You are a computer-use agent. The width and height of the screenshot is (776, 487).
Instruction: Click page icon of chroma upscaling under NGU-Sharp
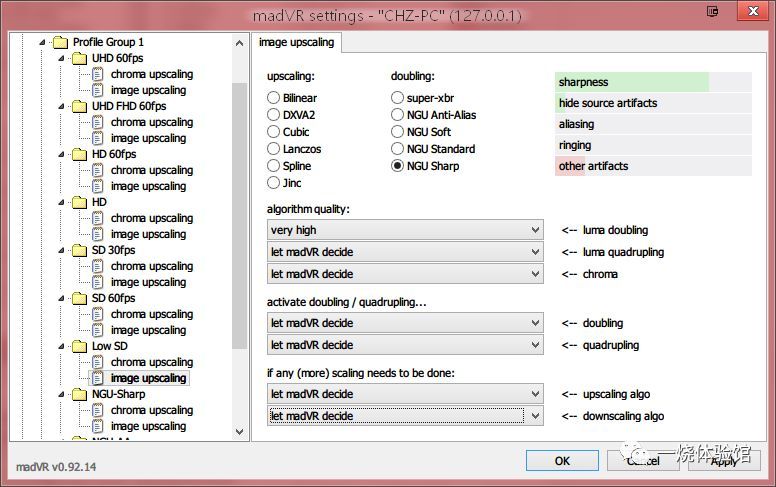point(97,410)
